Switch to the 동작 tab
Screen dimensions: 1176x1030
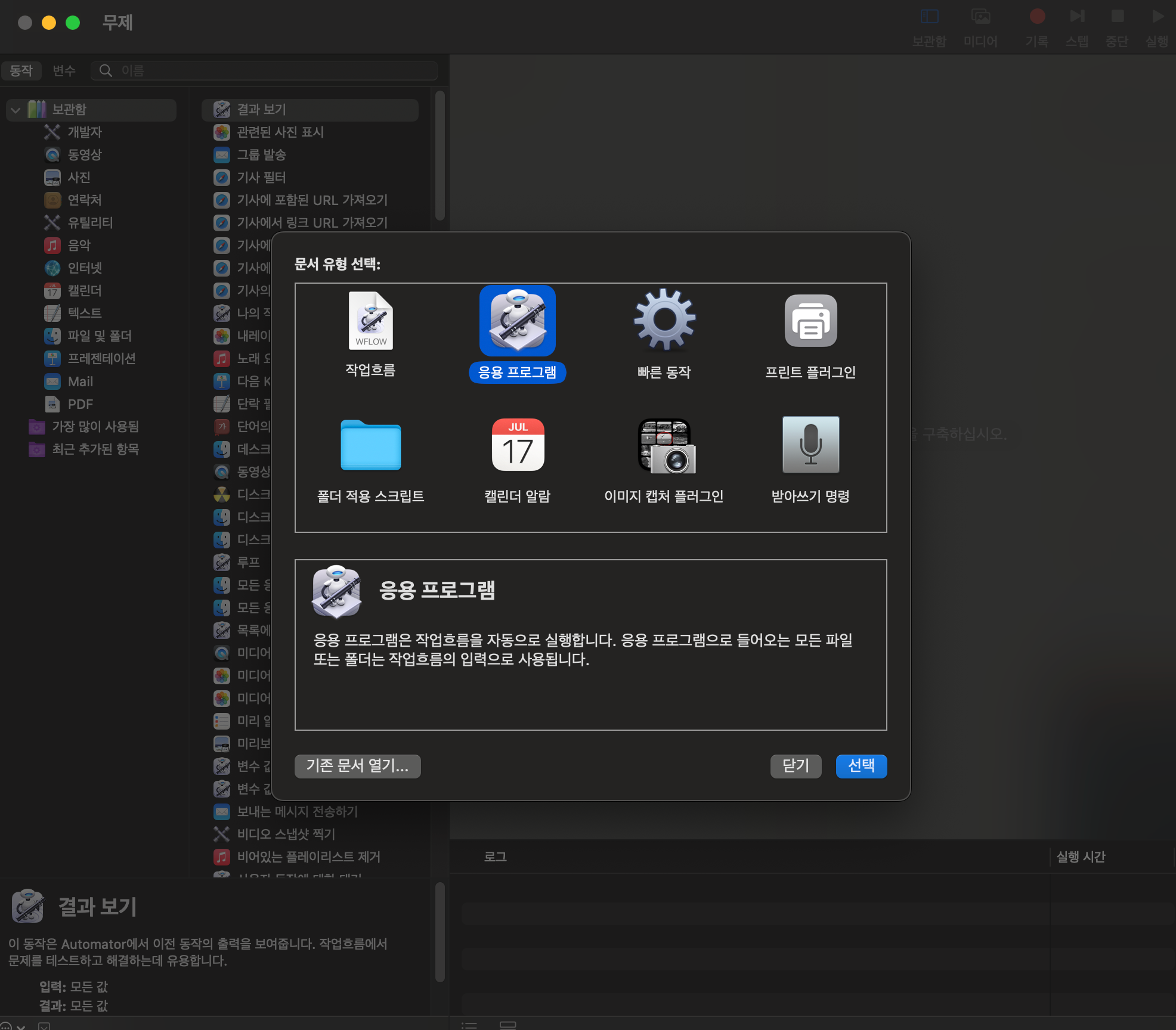pyautogui.click(x=21, y=70)
